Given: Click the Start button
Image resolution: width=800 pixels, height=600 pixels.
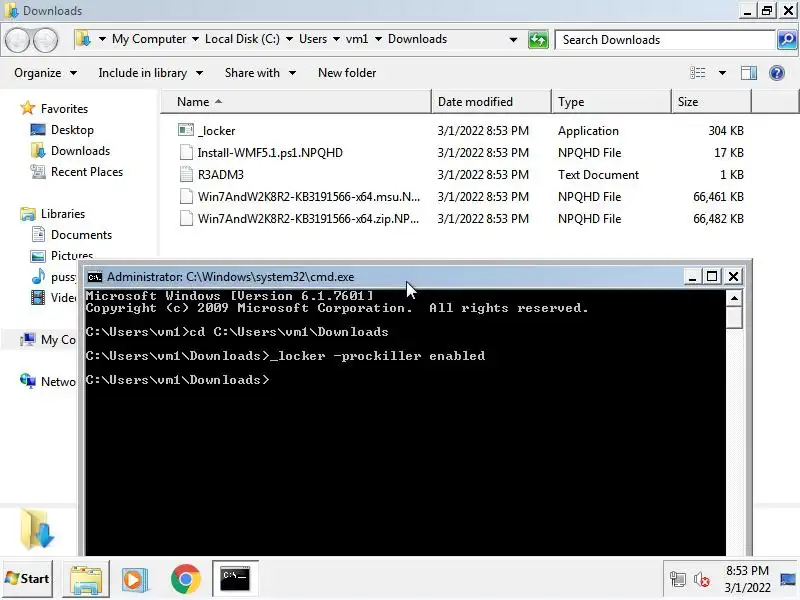Looking at the screenshot, I should tap(28, 579).
